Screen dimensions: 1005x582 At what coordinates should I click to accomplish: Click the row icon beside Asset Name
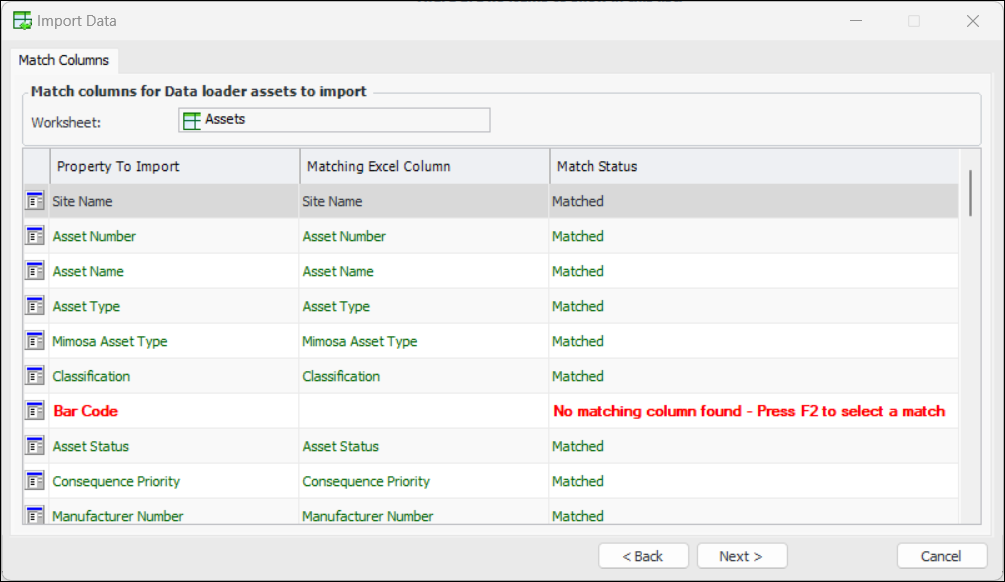pos(35,271)
